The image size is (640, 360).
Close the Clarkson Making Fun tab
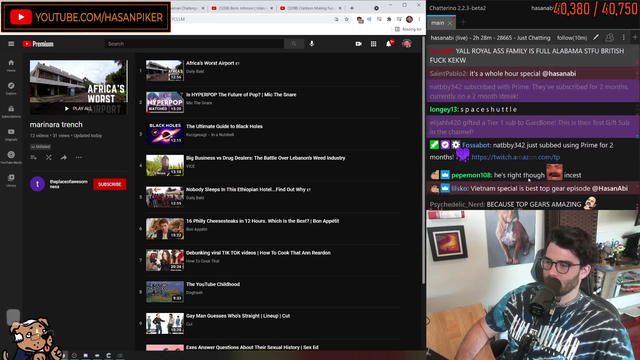[340, 8]
